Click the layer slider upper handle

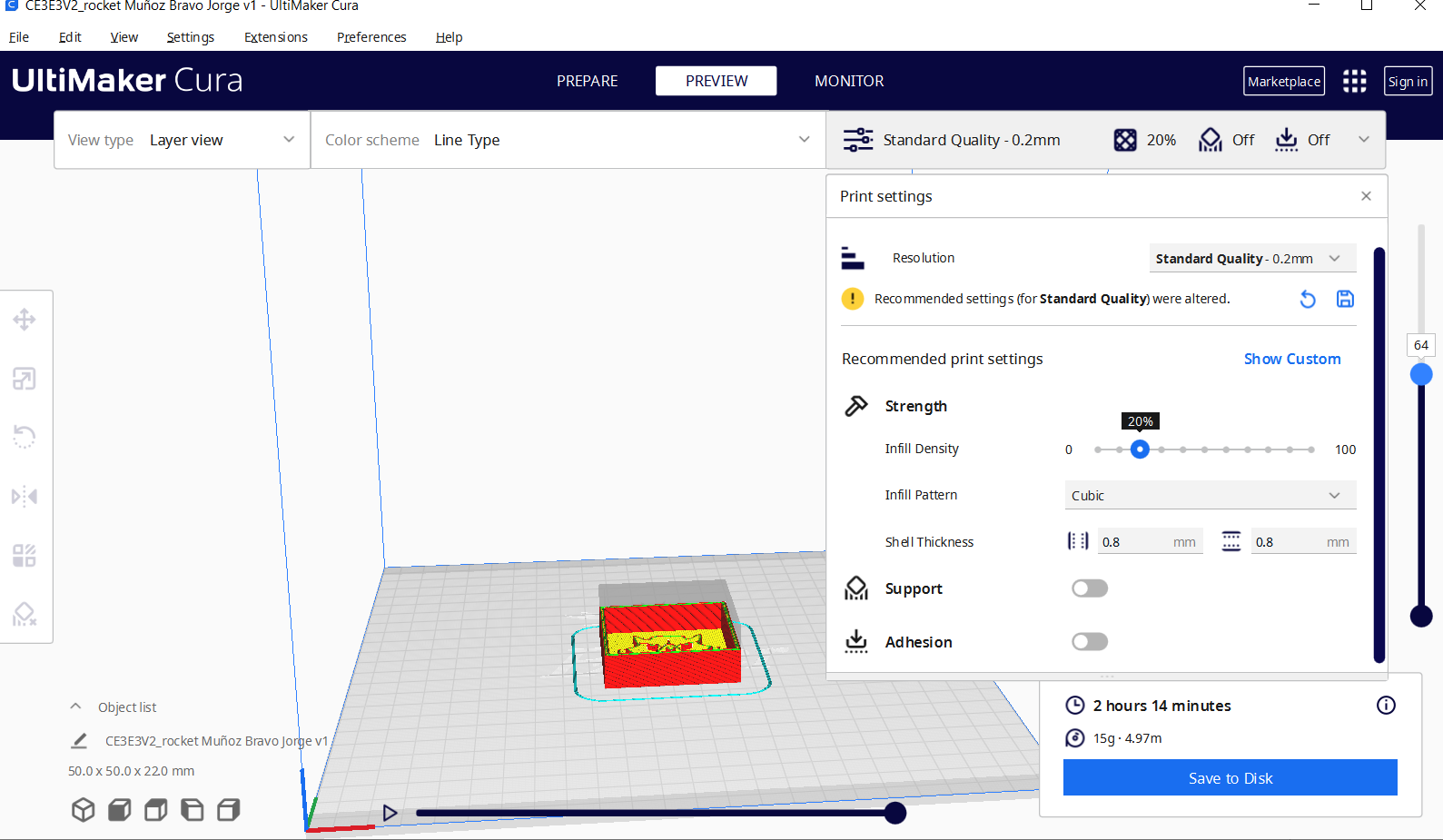[x=1421, y=374]
